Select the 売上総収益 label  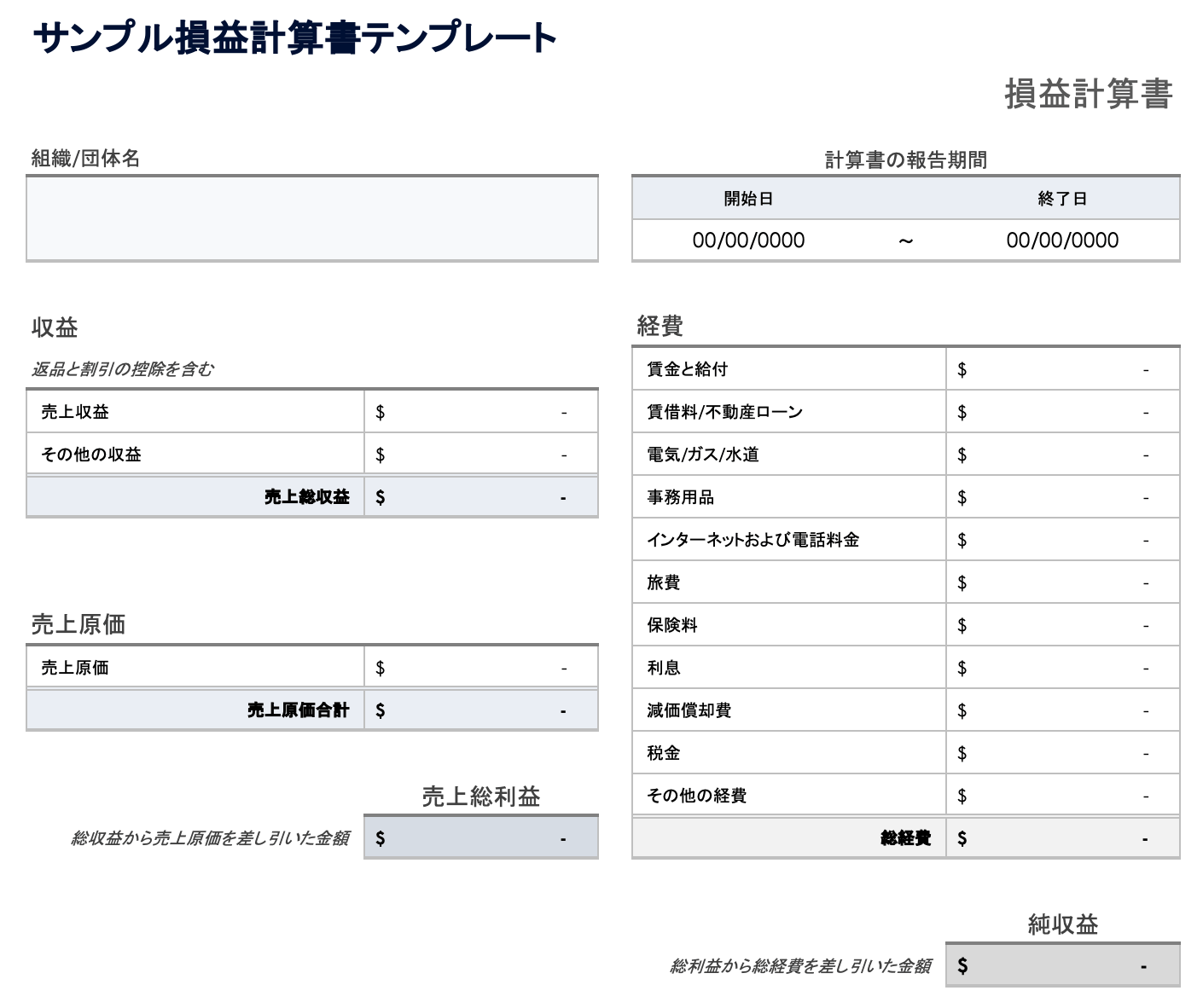(x=307, y=497)
